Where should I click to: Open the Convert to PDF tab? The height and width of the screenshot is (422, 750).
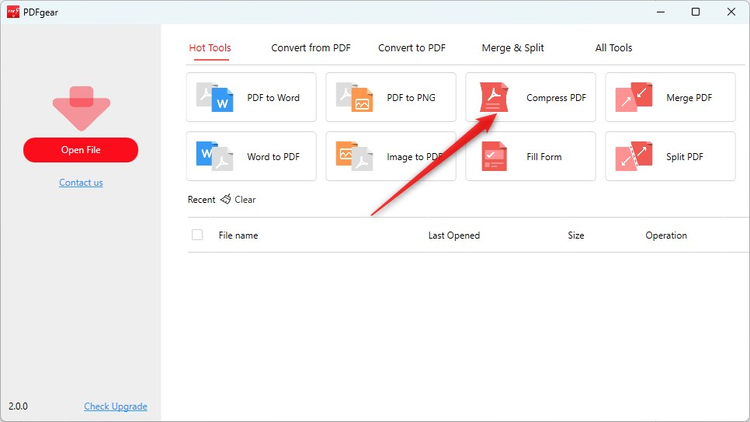pos(412,48)
